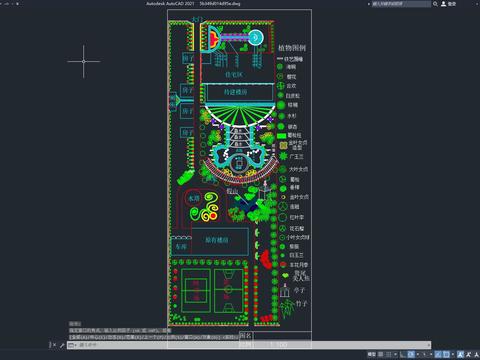Expand the object snap options arrow

(x=453, y=354)
